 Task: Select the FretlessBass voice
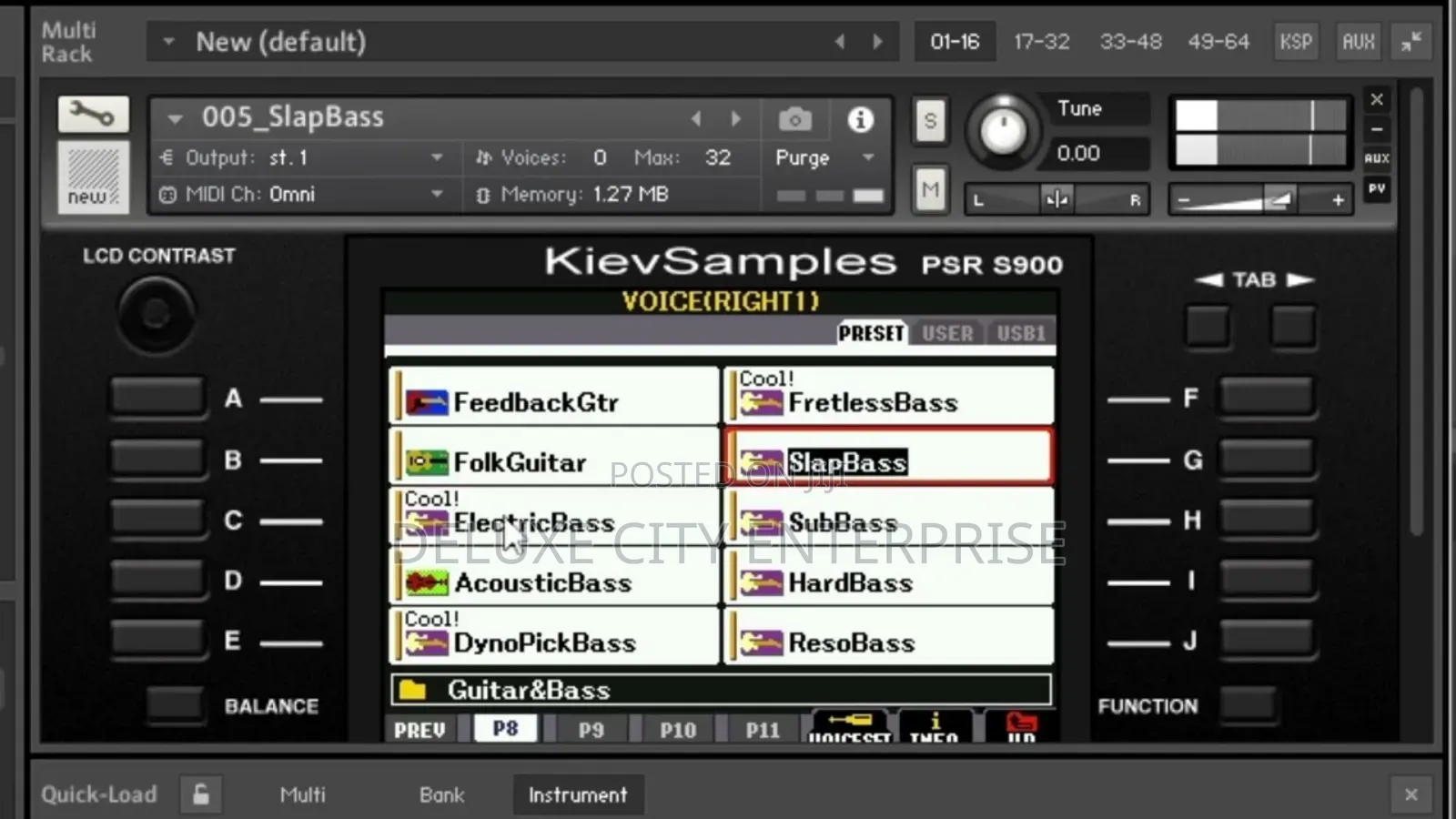click(x=889, y=396)
